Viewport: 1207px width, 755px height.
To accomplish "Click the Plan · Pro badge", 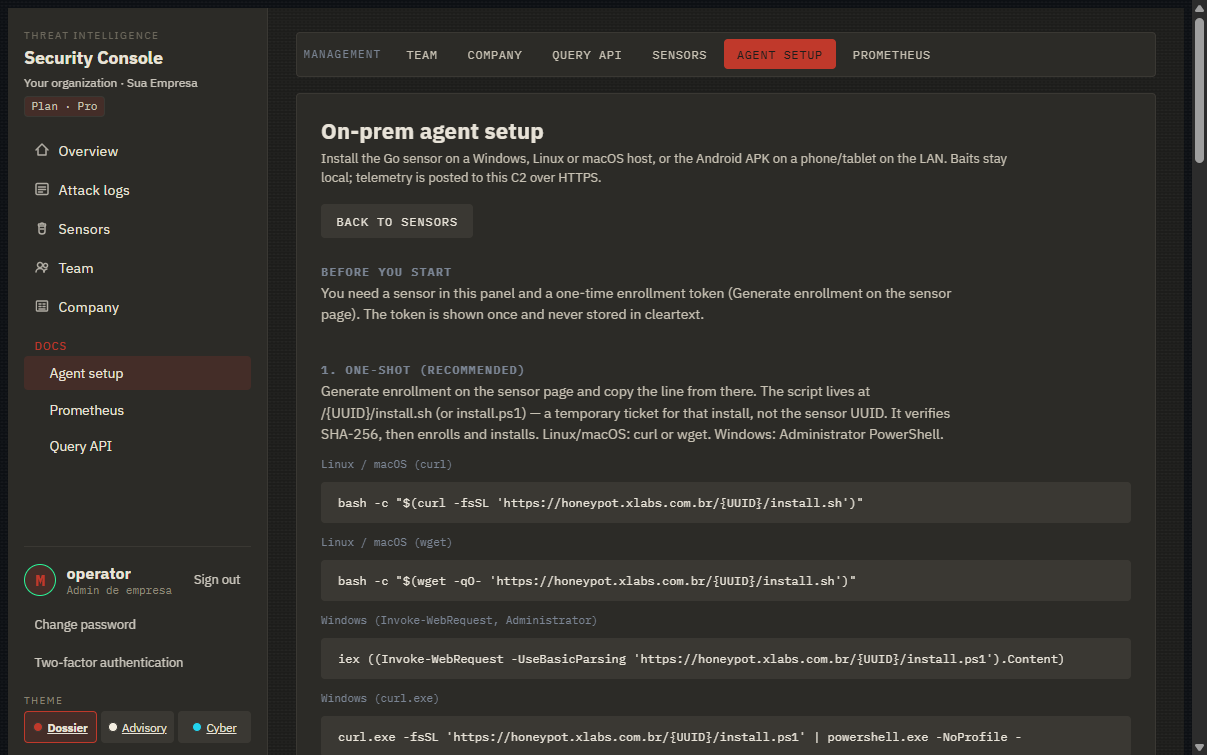I will coord(64,106).
